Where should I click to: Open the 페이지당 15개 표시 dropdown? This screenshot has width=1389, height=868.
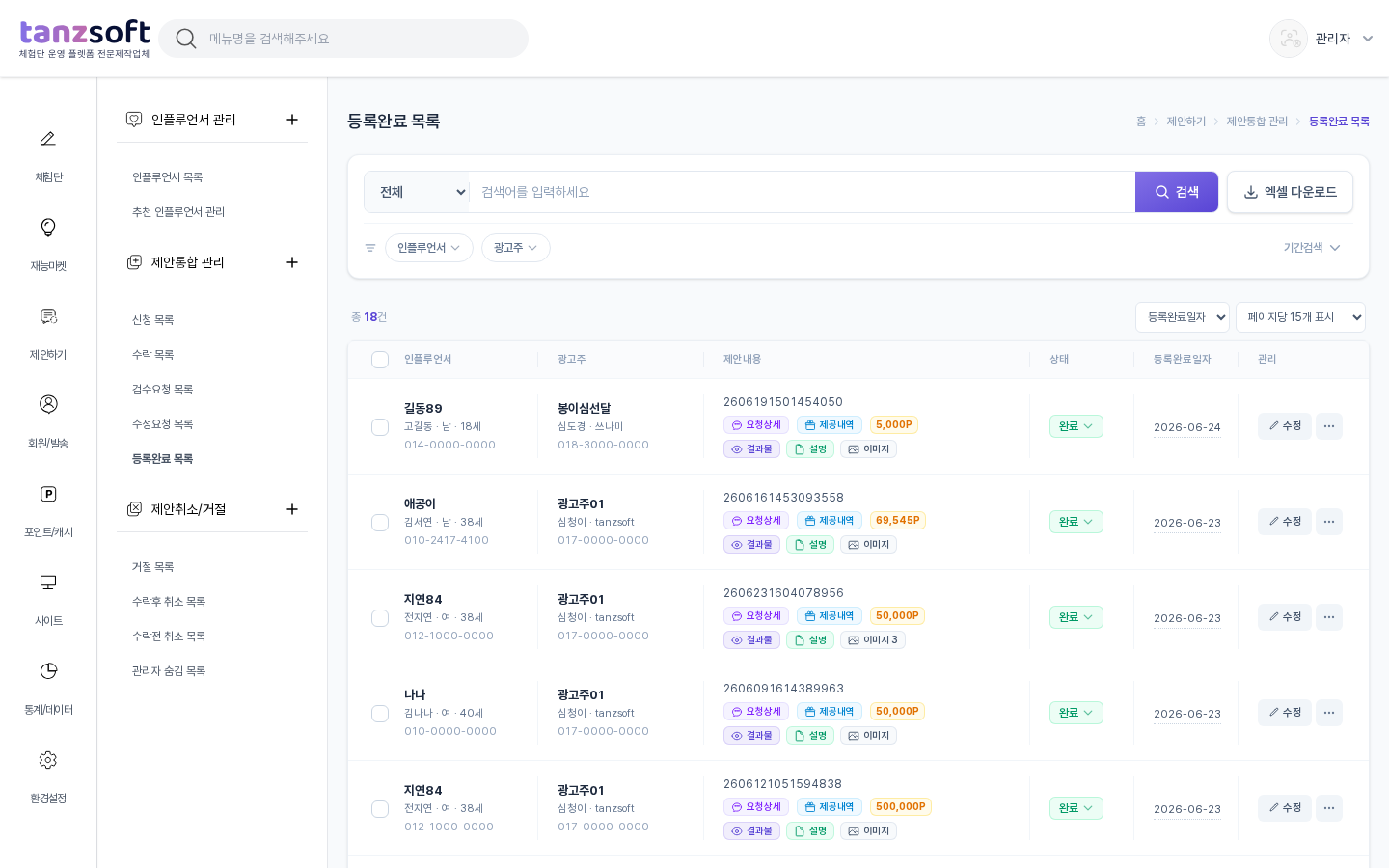[1300, 317]
